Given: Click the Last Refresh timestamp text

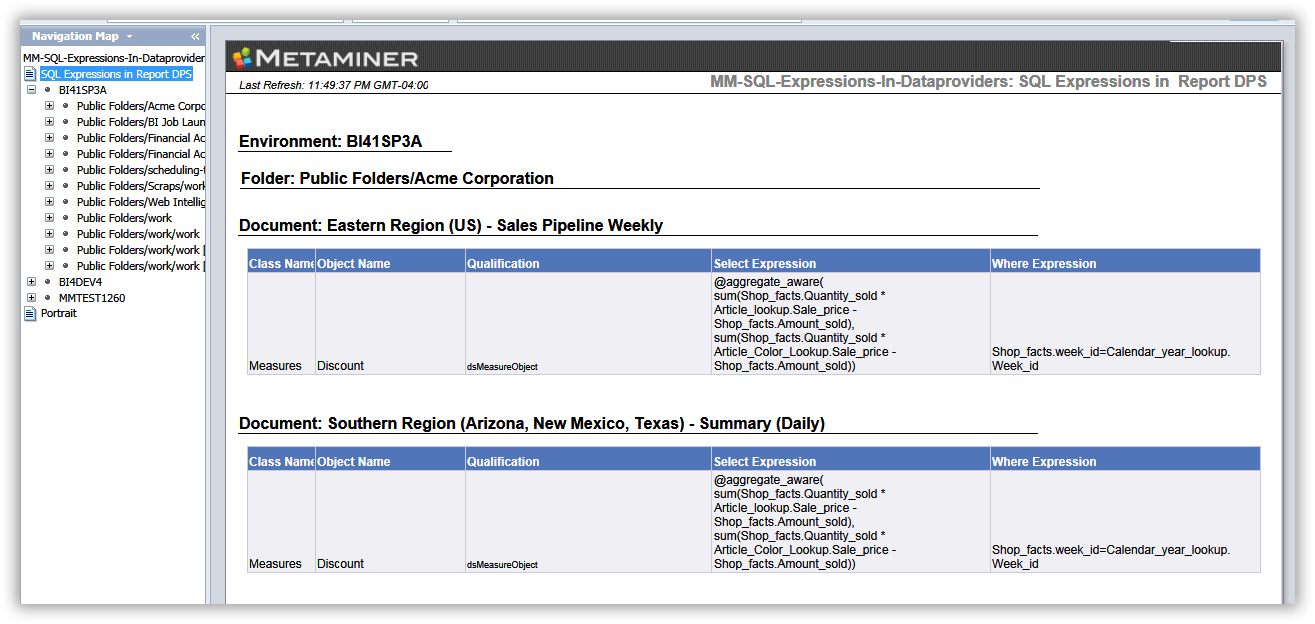Looking at the screenshot, I should pos(334,85).
